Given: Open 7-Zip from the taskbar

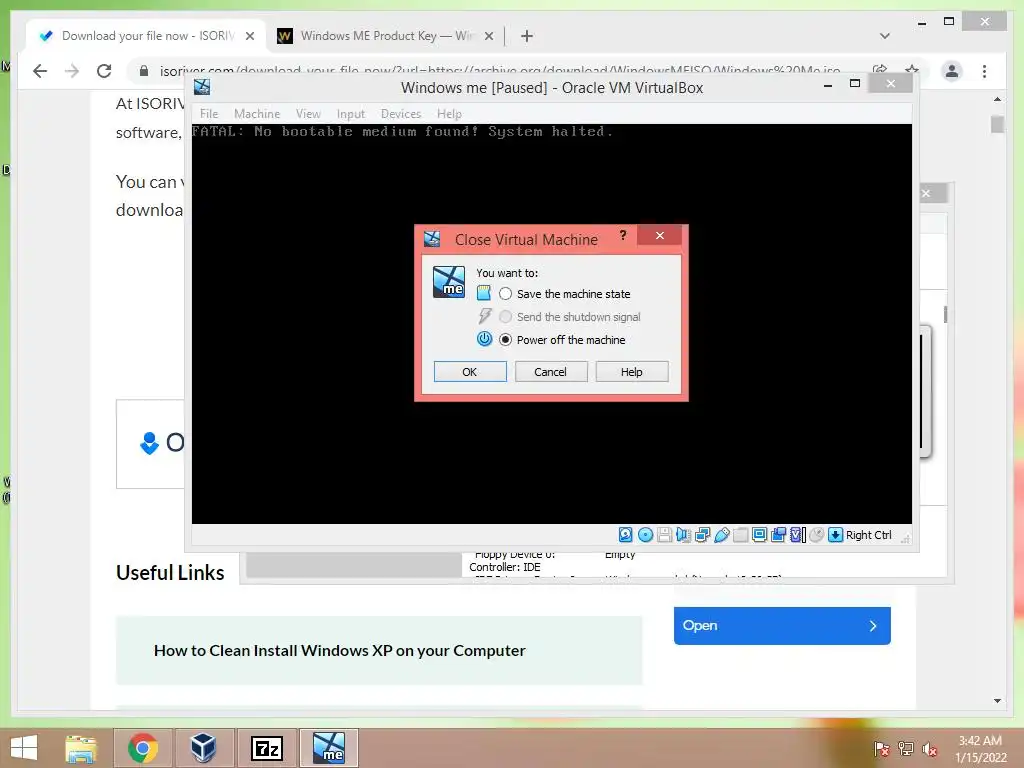Looking at the screenshot, I should click(x=266, y=748).
